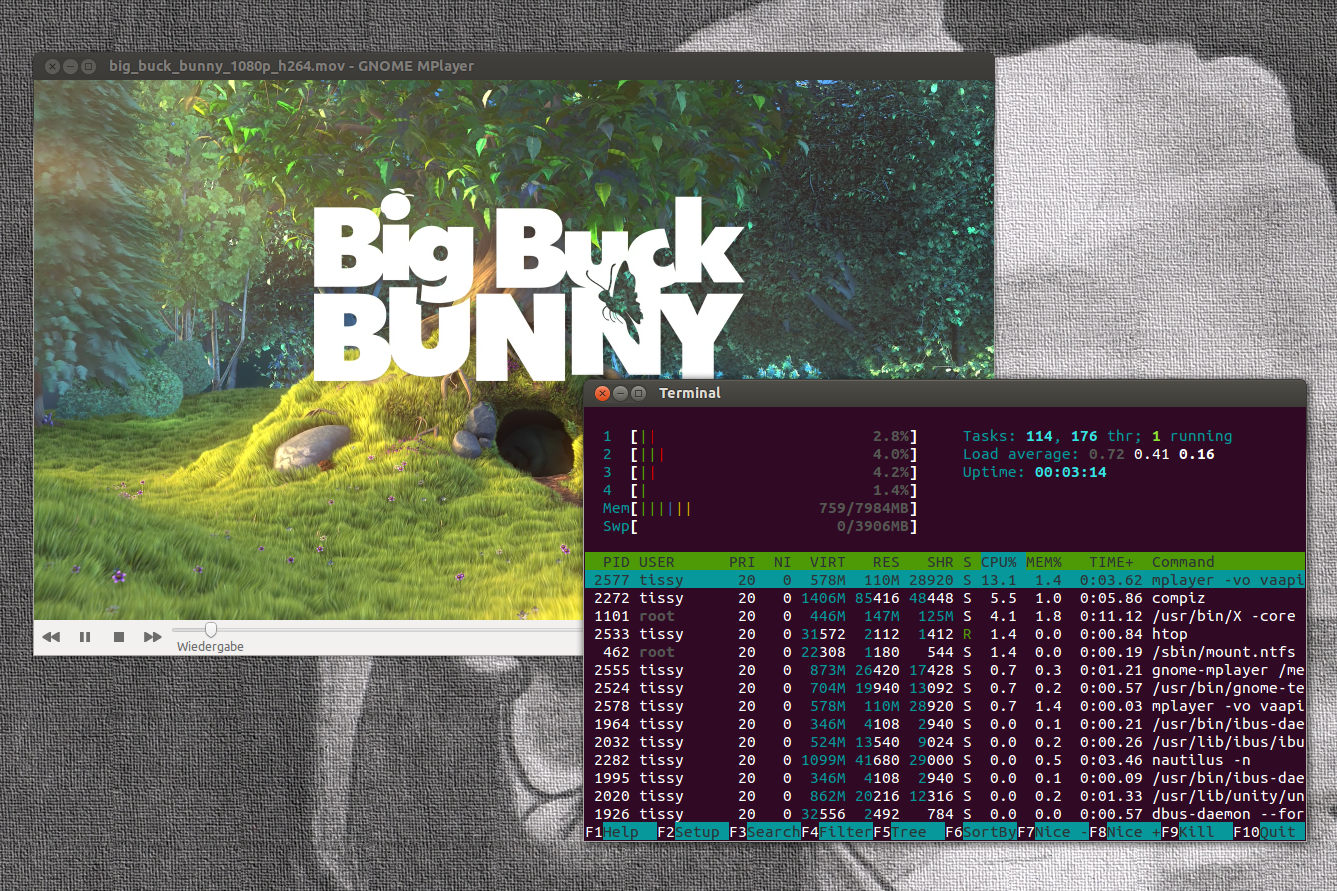Image resolution: width=1337 pixels, height=891 pixels.
Task: Sort by the RES column header
Action: [886, 562]
